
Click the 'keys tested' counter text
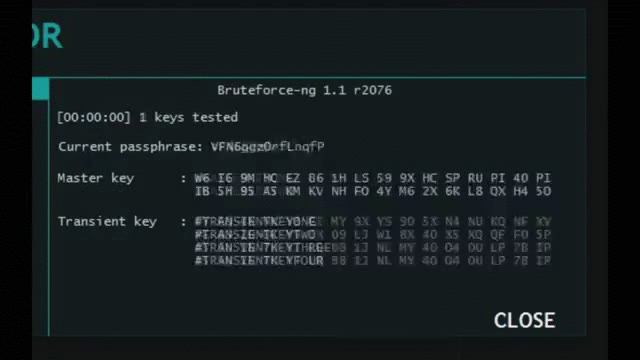click(189, 118)
